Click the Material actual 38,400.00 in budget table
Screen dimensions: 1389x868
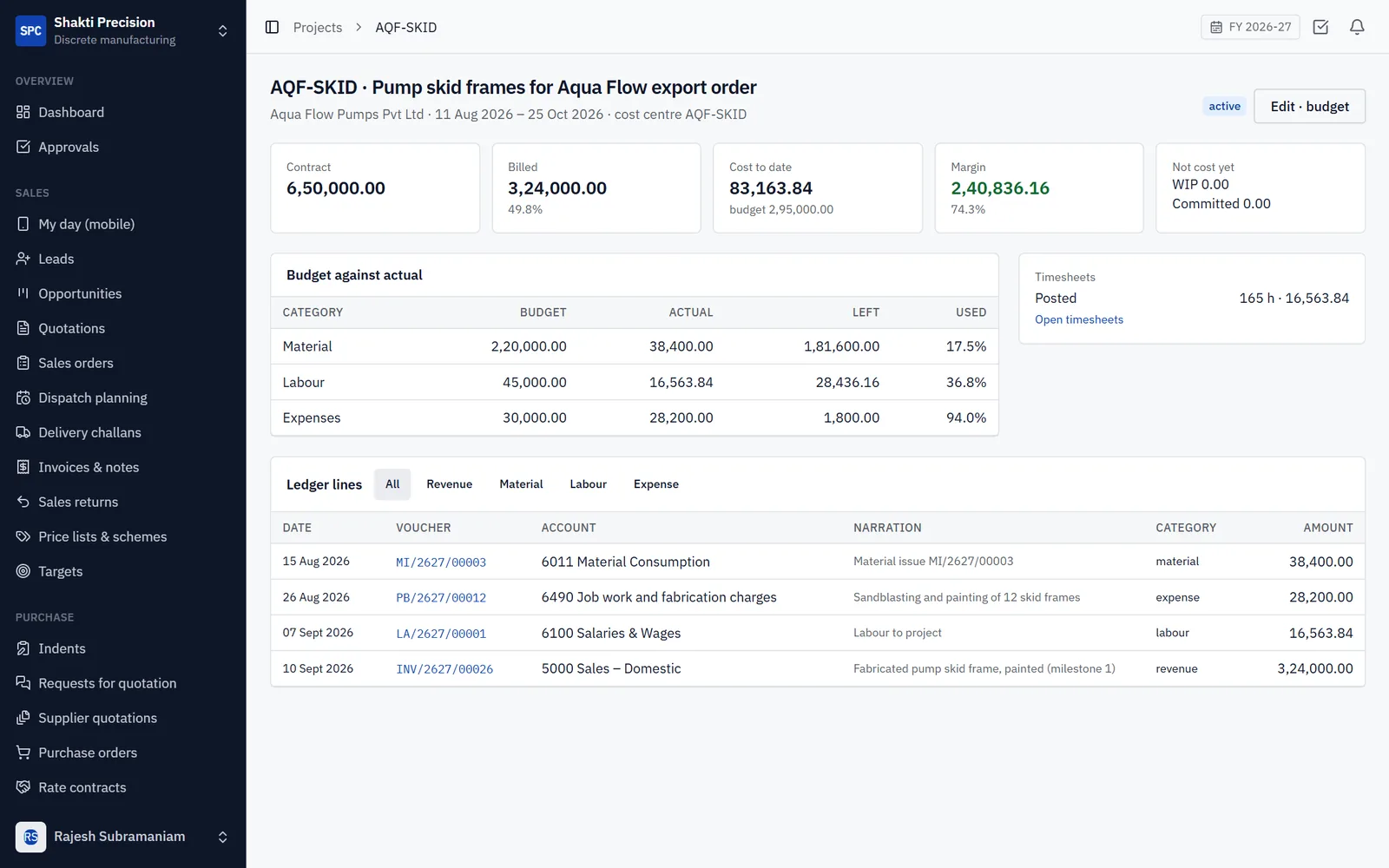click(x=681, y=346)
